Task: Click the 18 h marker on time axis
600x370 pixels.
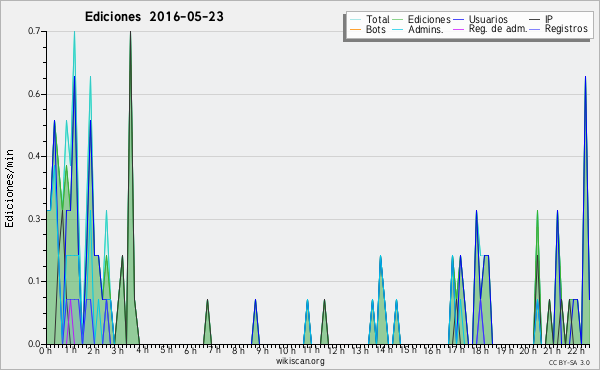Action: [x=480, y=350]
